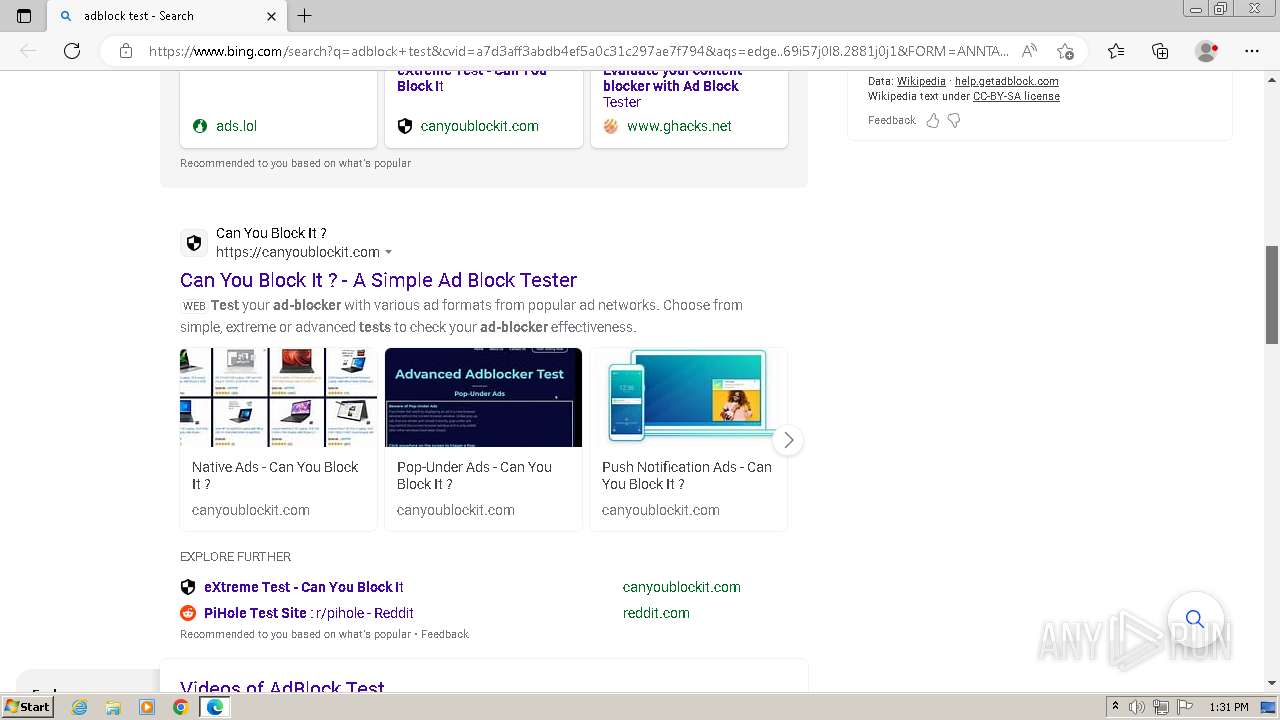Open Settings and more menu
This screenshot has height=720, width=1280.
[x=1252, y=51]
